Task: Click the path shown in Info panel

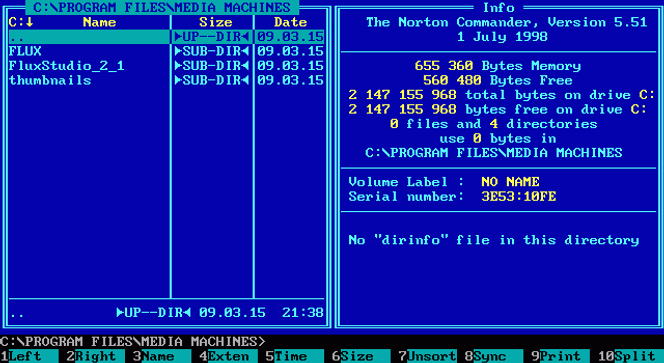Action: (494, 152)
